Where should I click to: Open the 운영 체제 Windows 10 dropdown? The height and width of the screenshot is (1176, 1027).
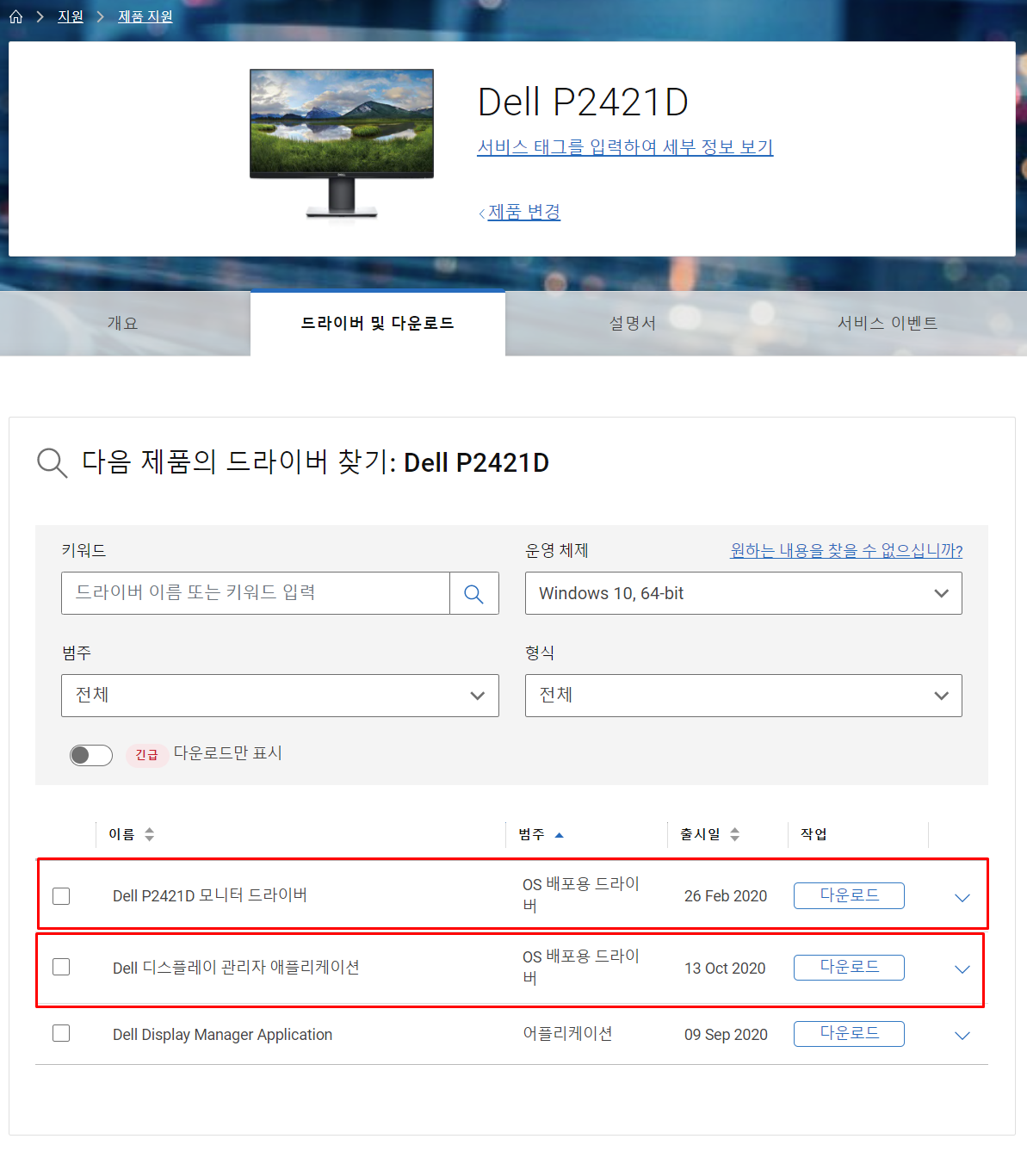tap(743, 593)
